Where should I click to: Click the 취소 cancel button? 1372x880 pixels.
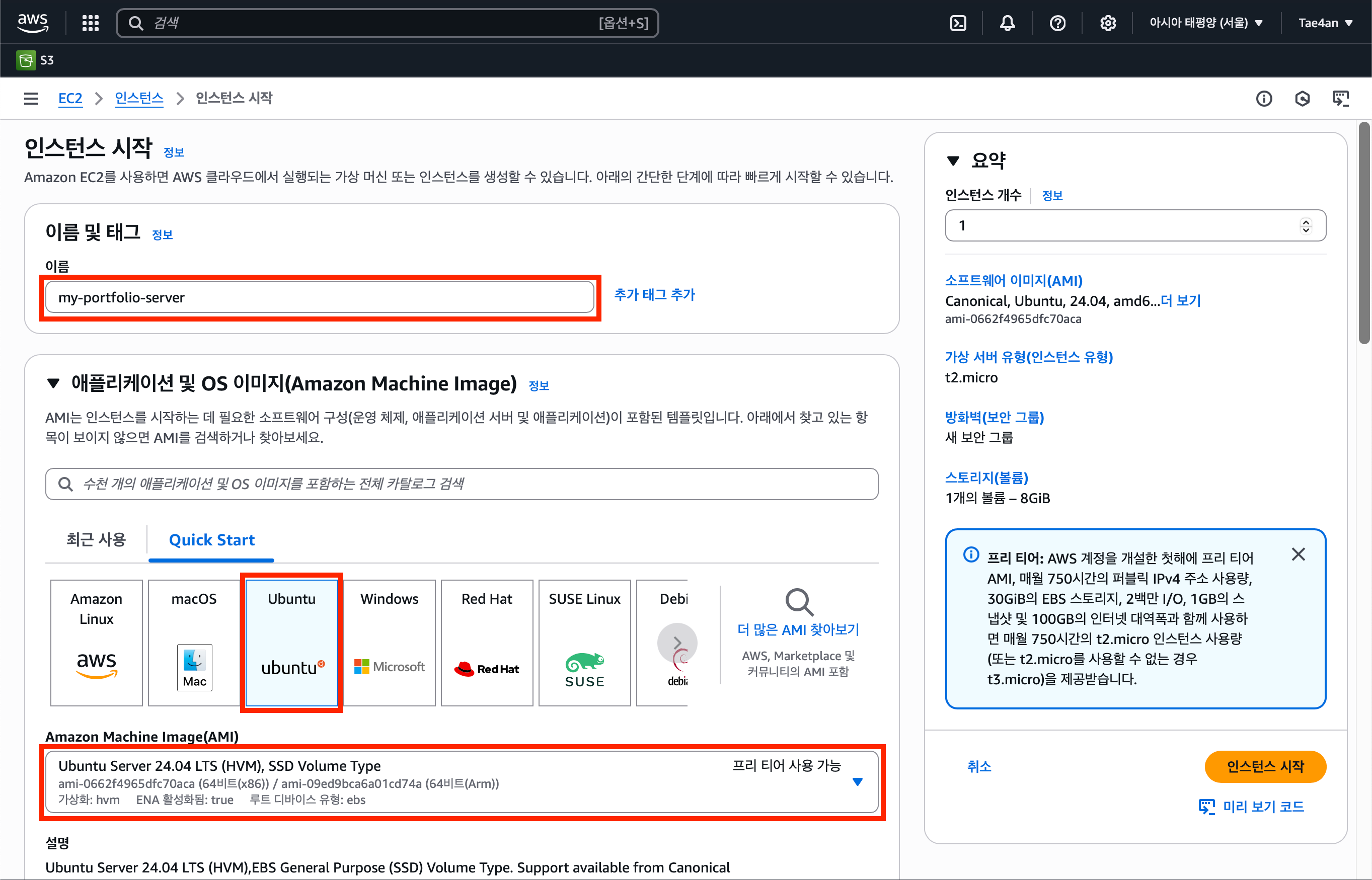(979, 766)
